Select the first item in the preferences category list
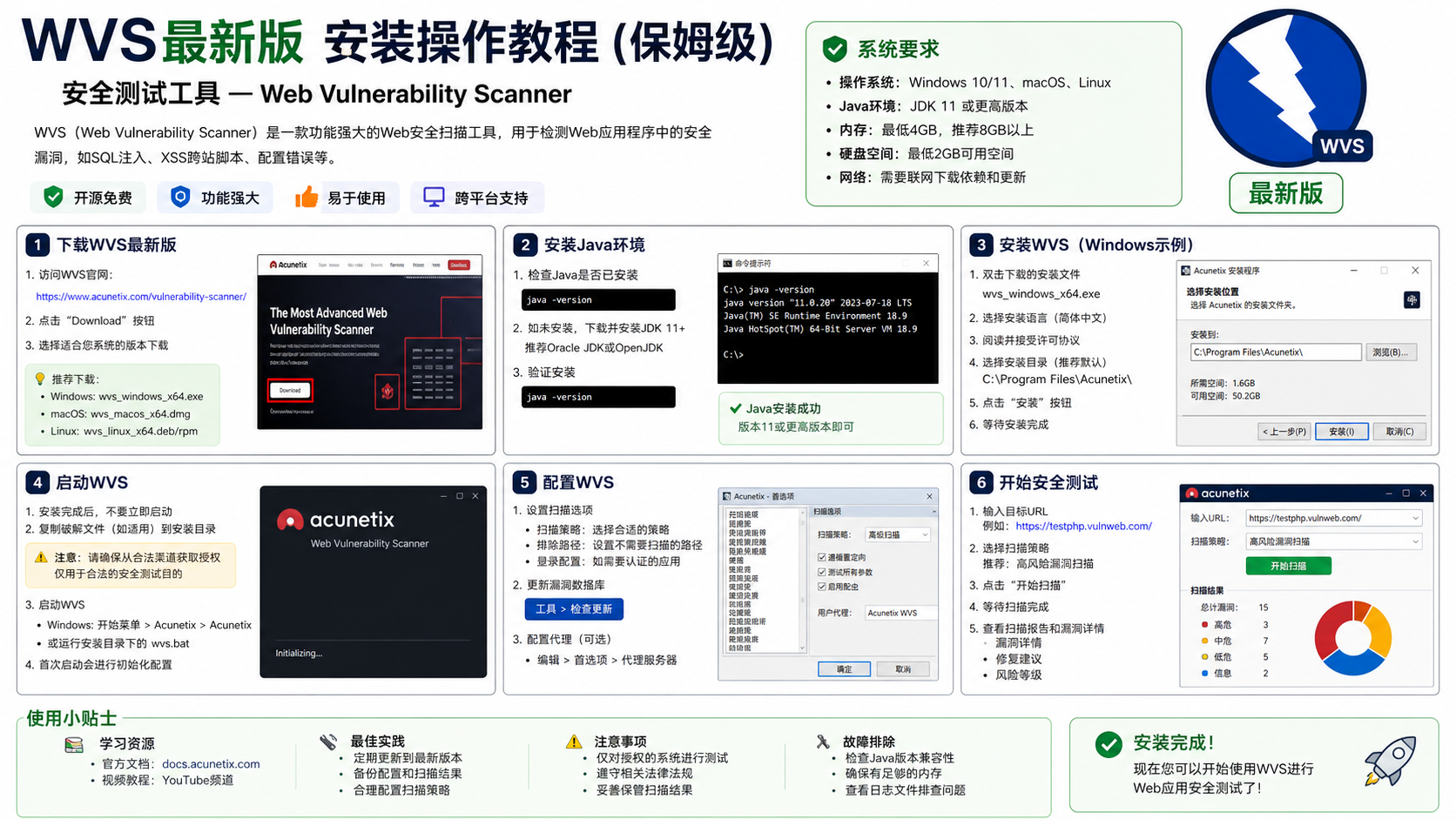 [x=744, y=514]
